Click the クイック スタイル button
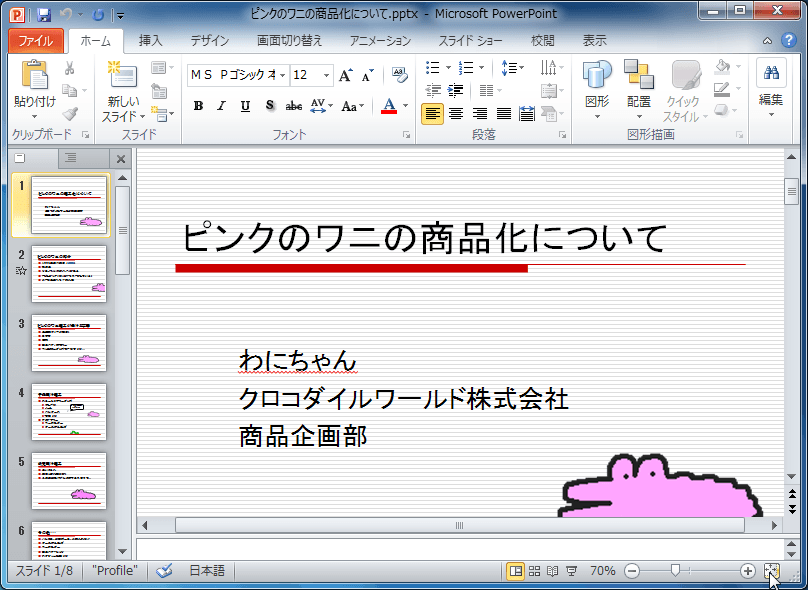Screen dimensions: 808x590 point(684,90)
